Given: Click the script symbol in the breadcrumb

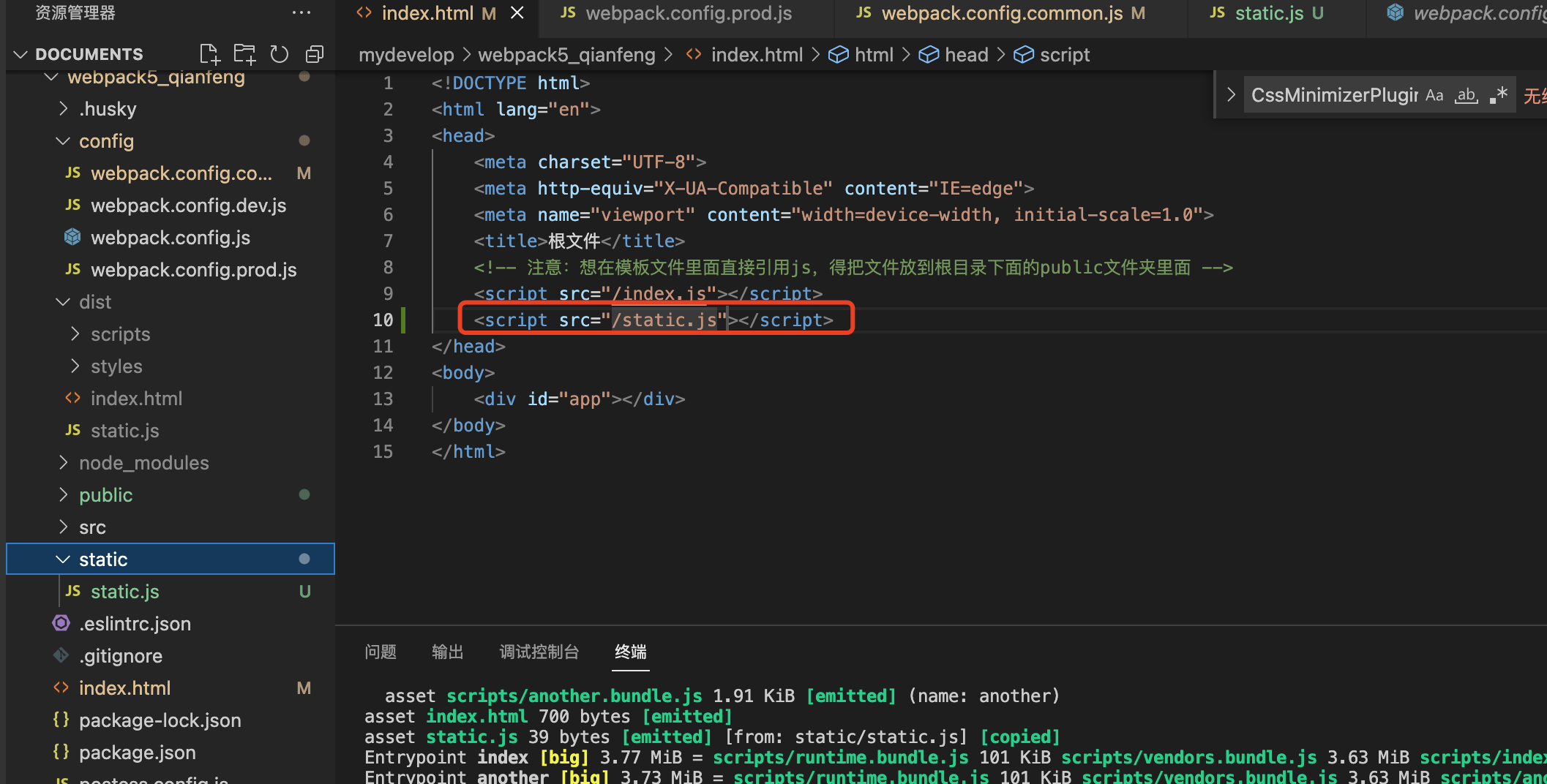Looking at the screenshot, I should coord(1065,55).
